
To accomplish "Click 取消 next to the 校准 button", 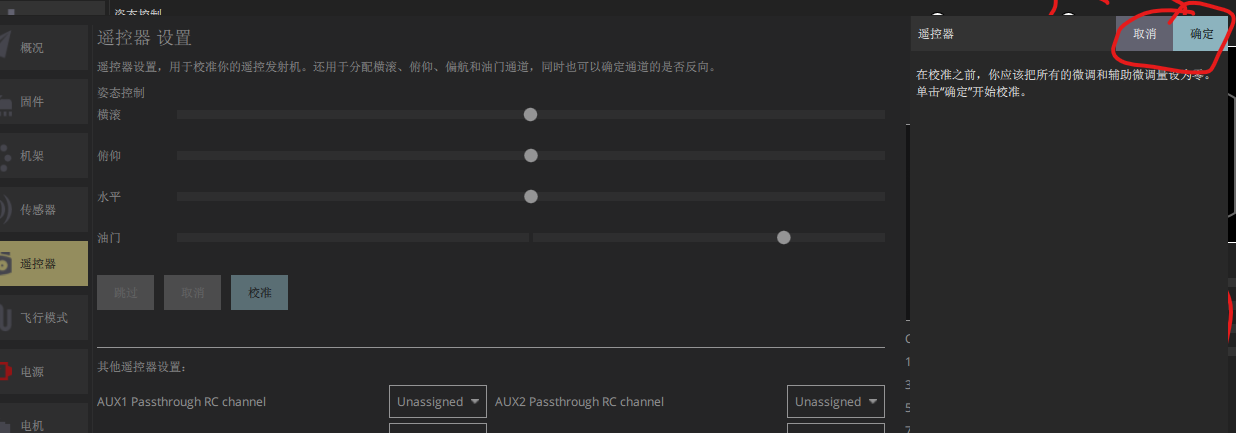I will click(x=193, y=293).
